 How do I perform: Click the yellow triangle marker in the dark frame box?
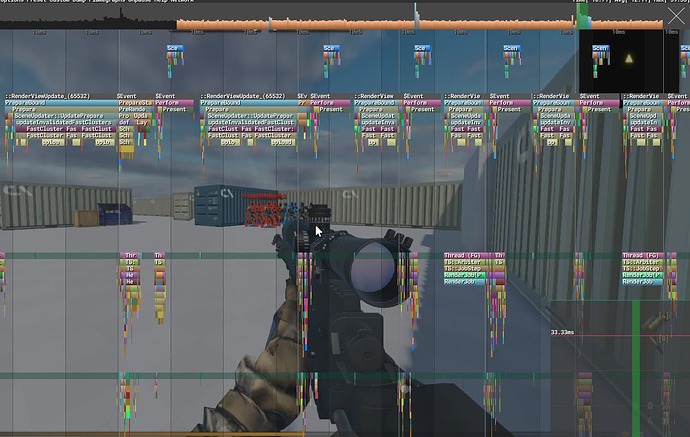coord(629,58)
